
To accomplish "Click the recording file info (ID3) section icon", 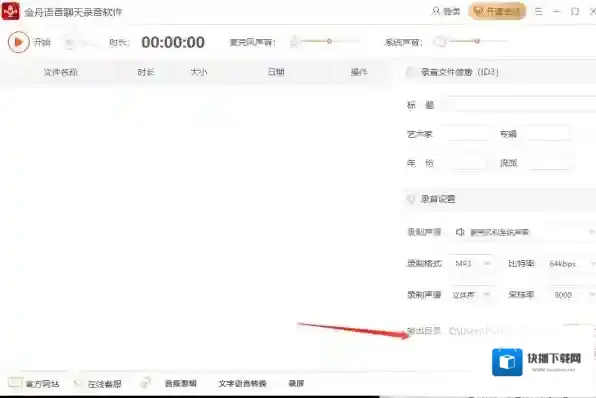I will click(x=411, y=72).
